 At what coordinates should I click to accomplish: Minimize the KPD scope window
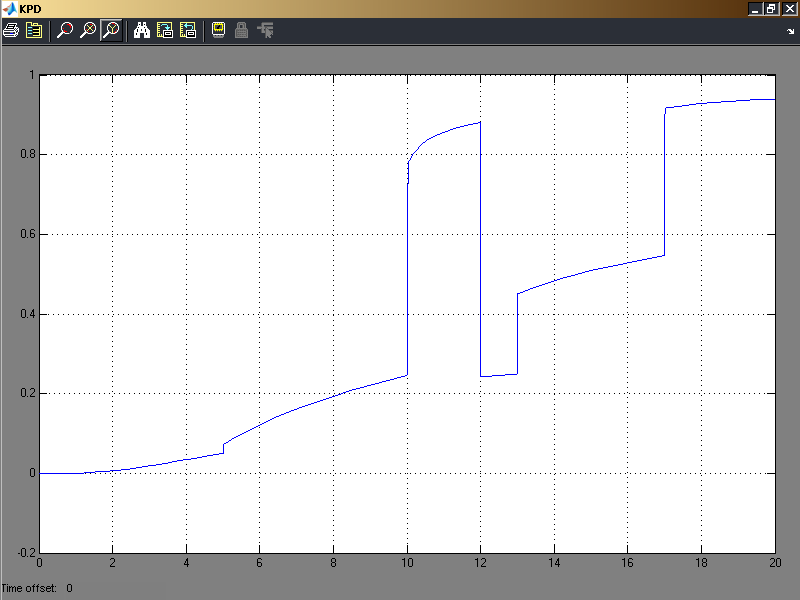tap(754, 8)
